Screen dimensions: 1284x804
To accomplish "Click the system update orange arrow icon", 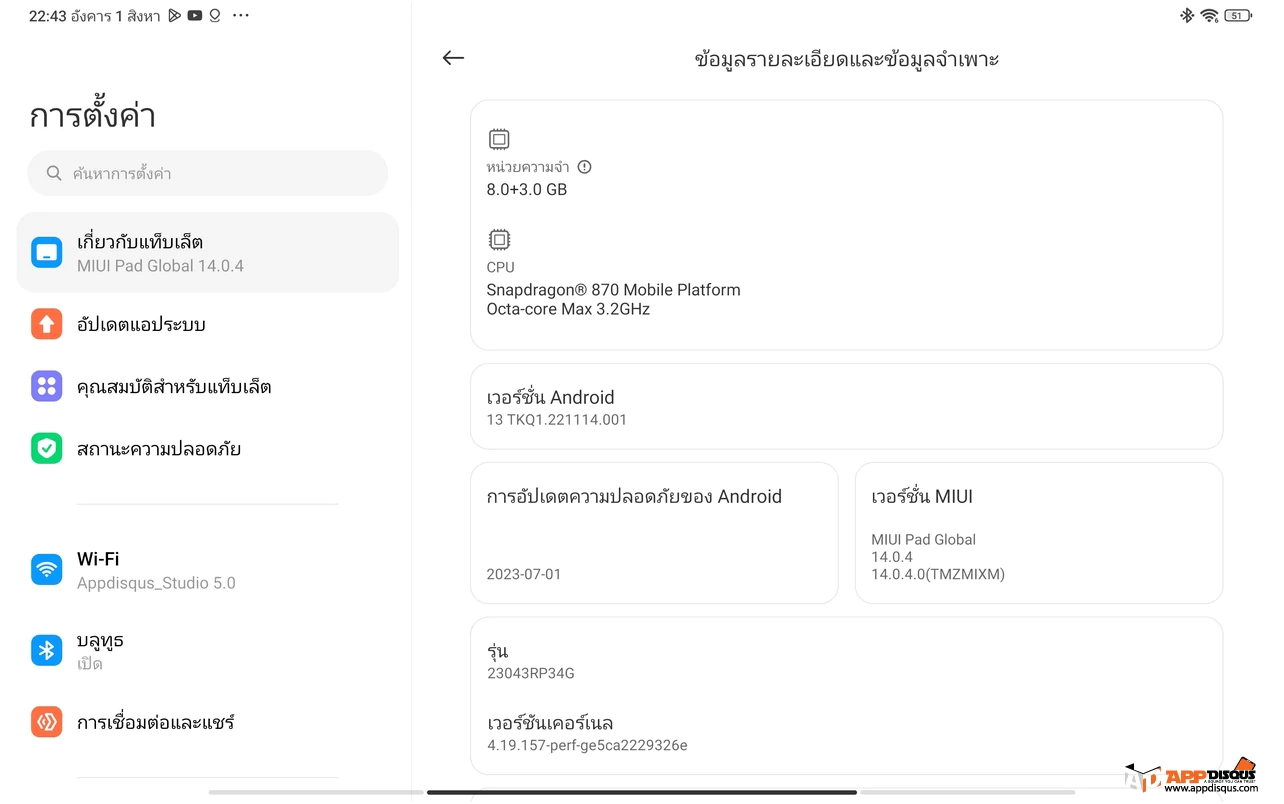I will [x=47, y=324].
